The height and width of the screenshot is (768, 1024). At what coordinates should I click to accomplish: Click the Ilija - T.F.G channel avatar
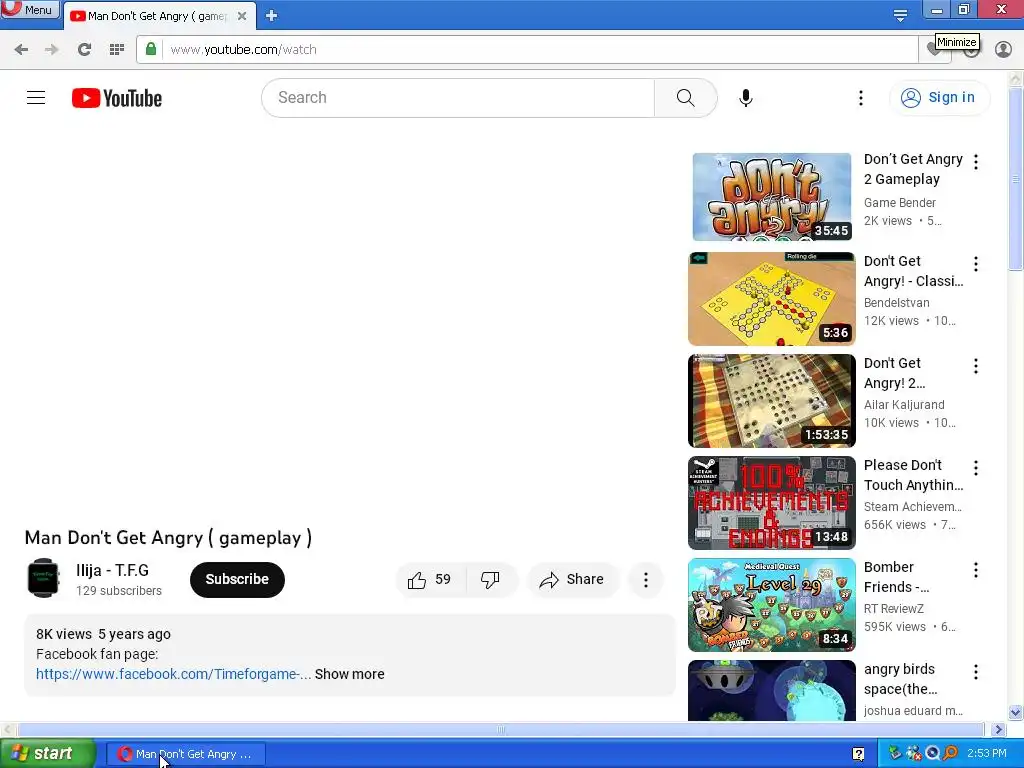[43, 578]
